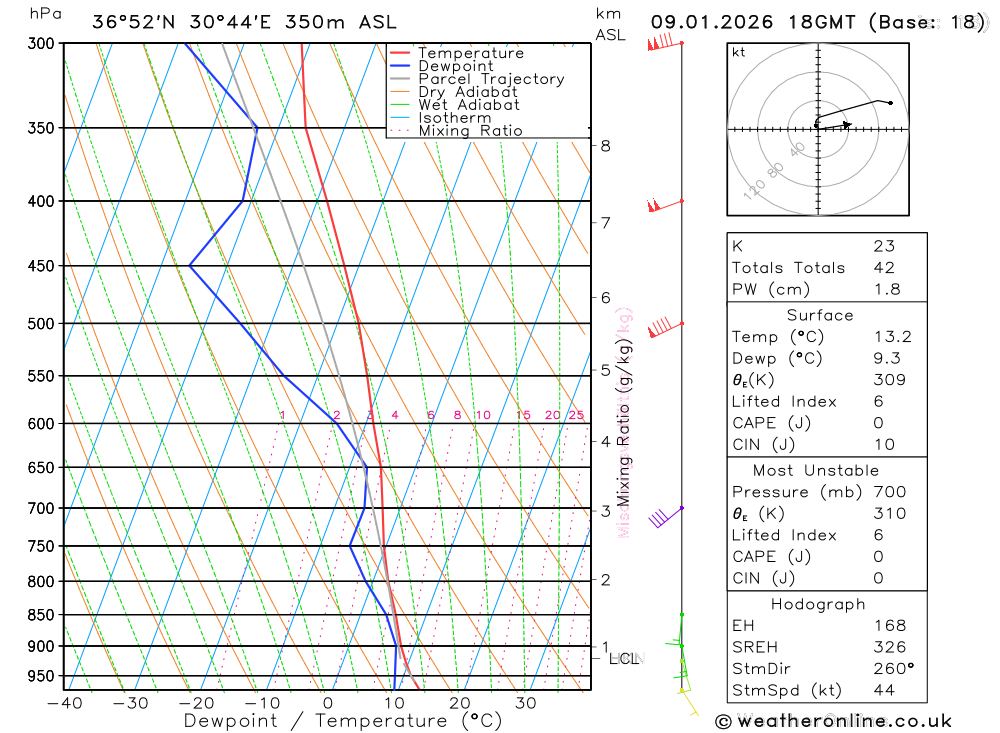Click the Wet Adiabat legend entry
This screenshot has height=733, width=1000.
click(455, 105)
